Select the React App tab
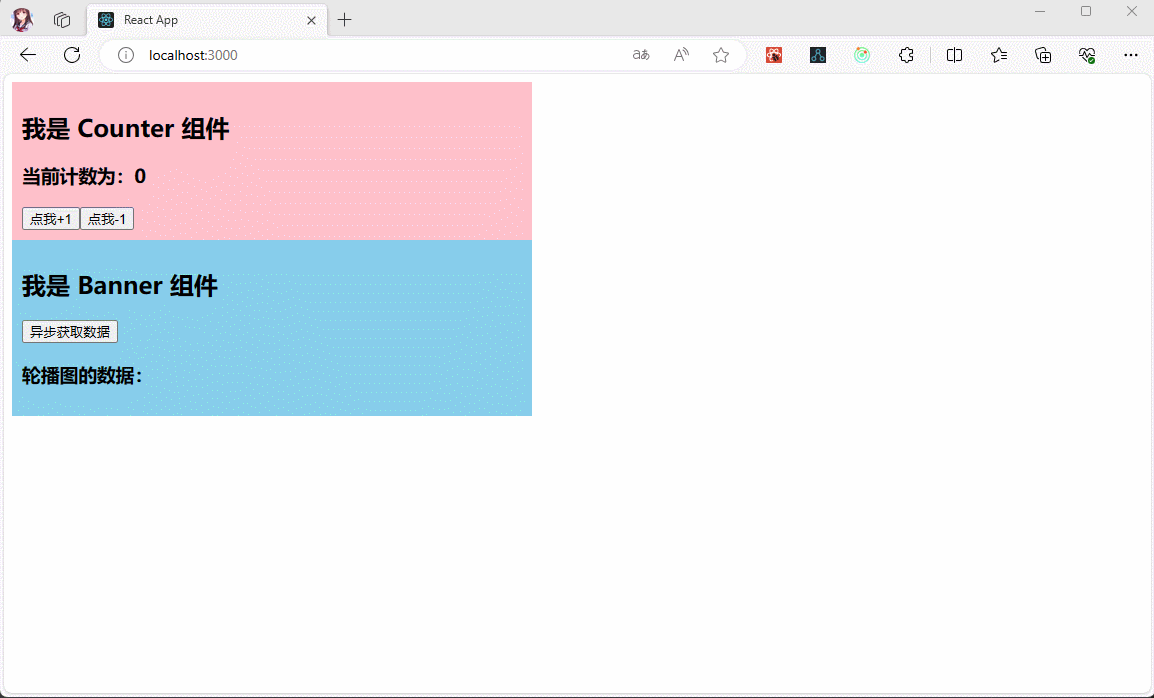Screen dimensions: 1154x698 click(200, 20)
